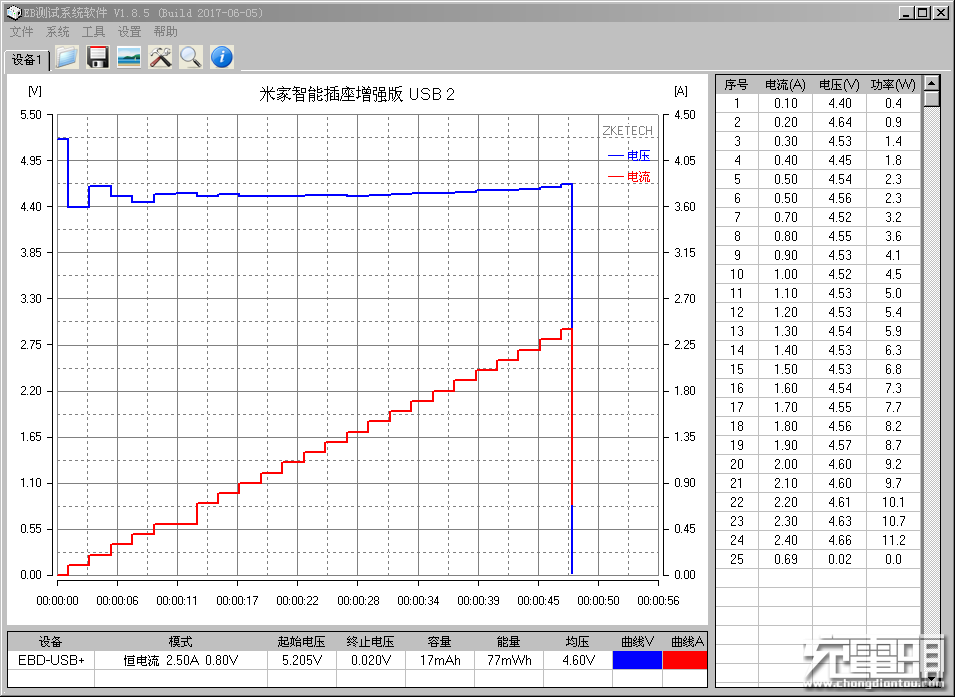The height and width of the screenshot is (697, 955).
Task: Open the 系统 menu
Action: pos(57,32)
